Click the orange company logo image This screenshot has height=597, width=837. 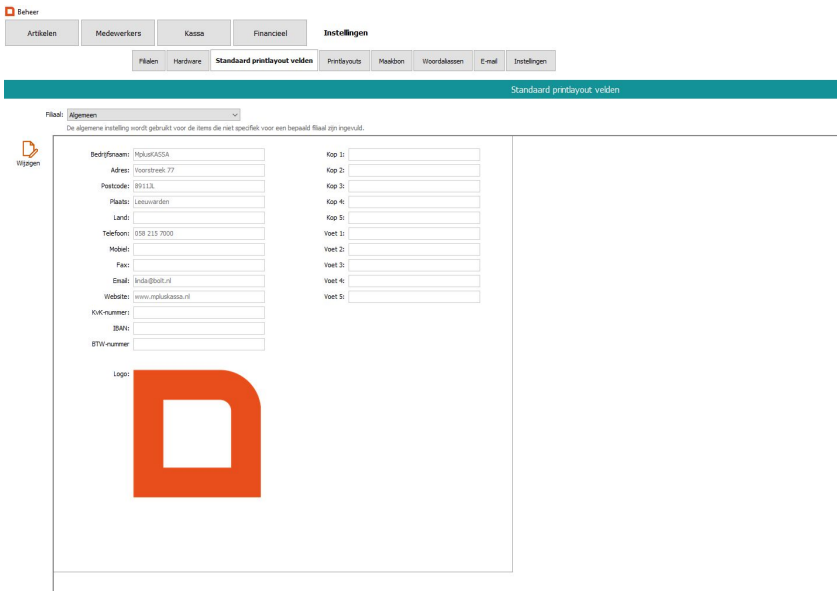pyautogui.click(x=197, y=433)
